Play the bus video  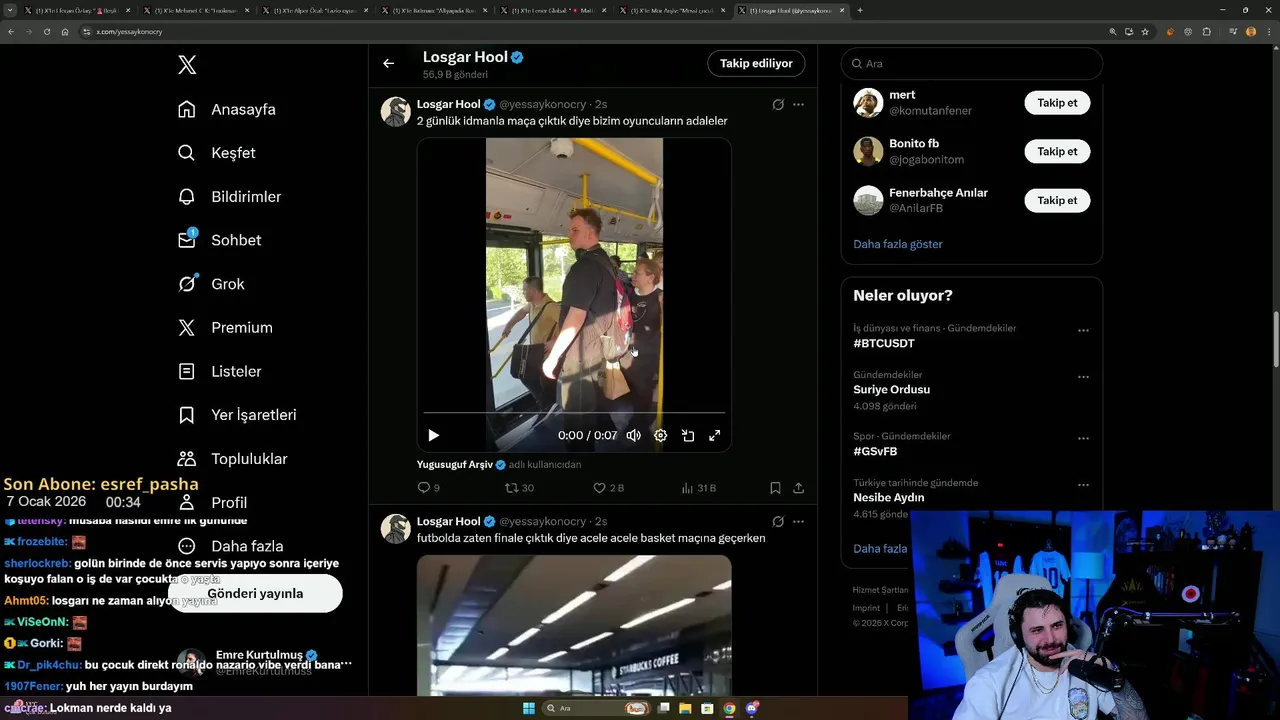pos(433,435)
